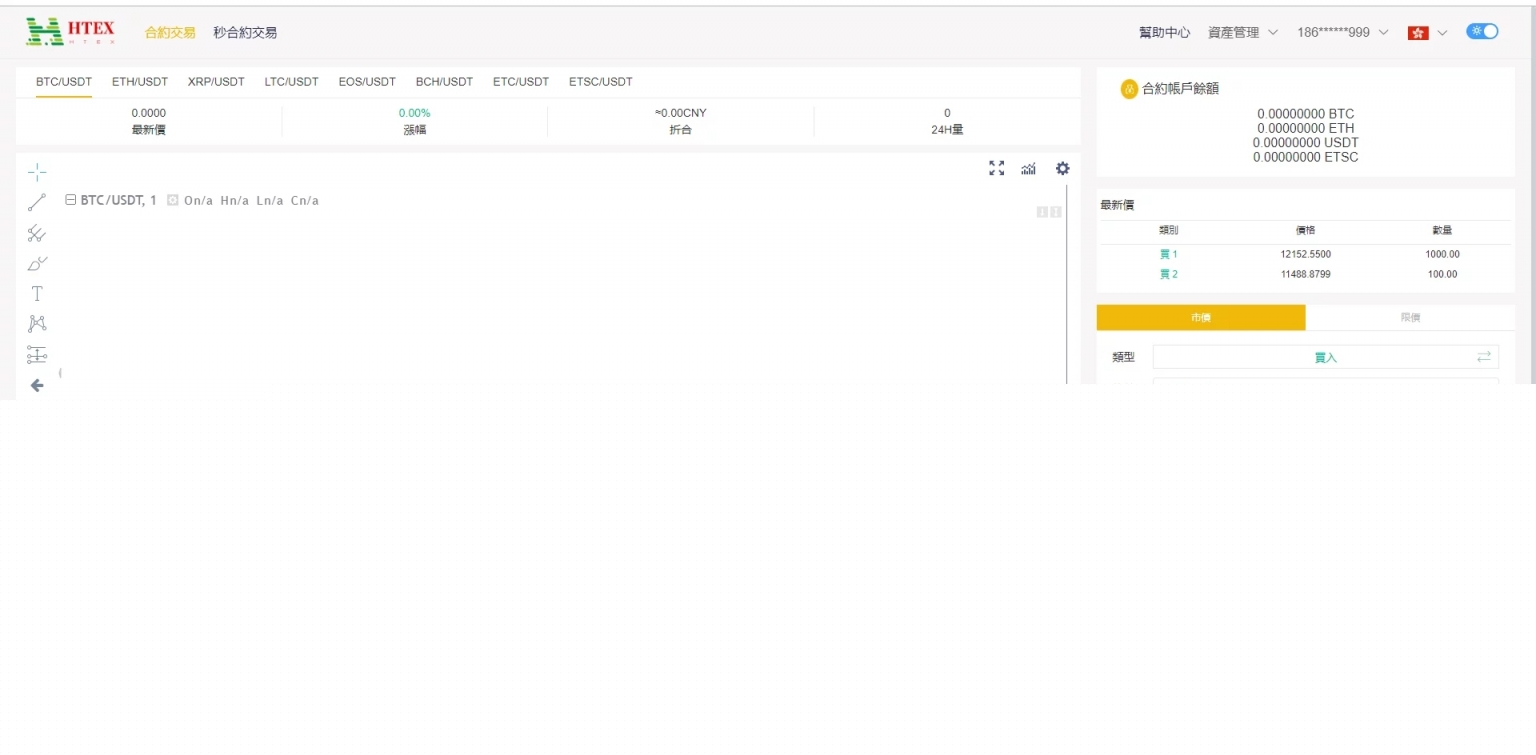Go to 秒合約交易 page
This screenshot has height=755, width=1536.
tap(245, 32)
